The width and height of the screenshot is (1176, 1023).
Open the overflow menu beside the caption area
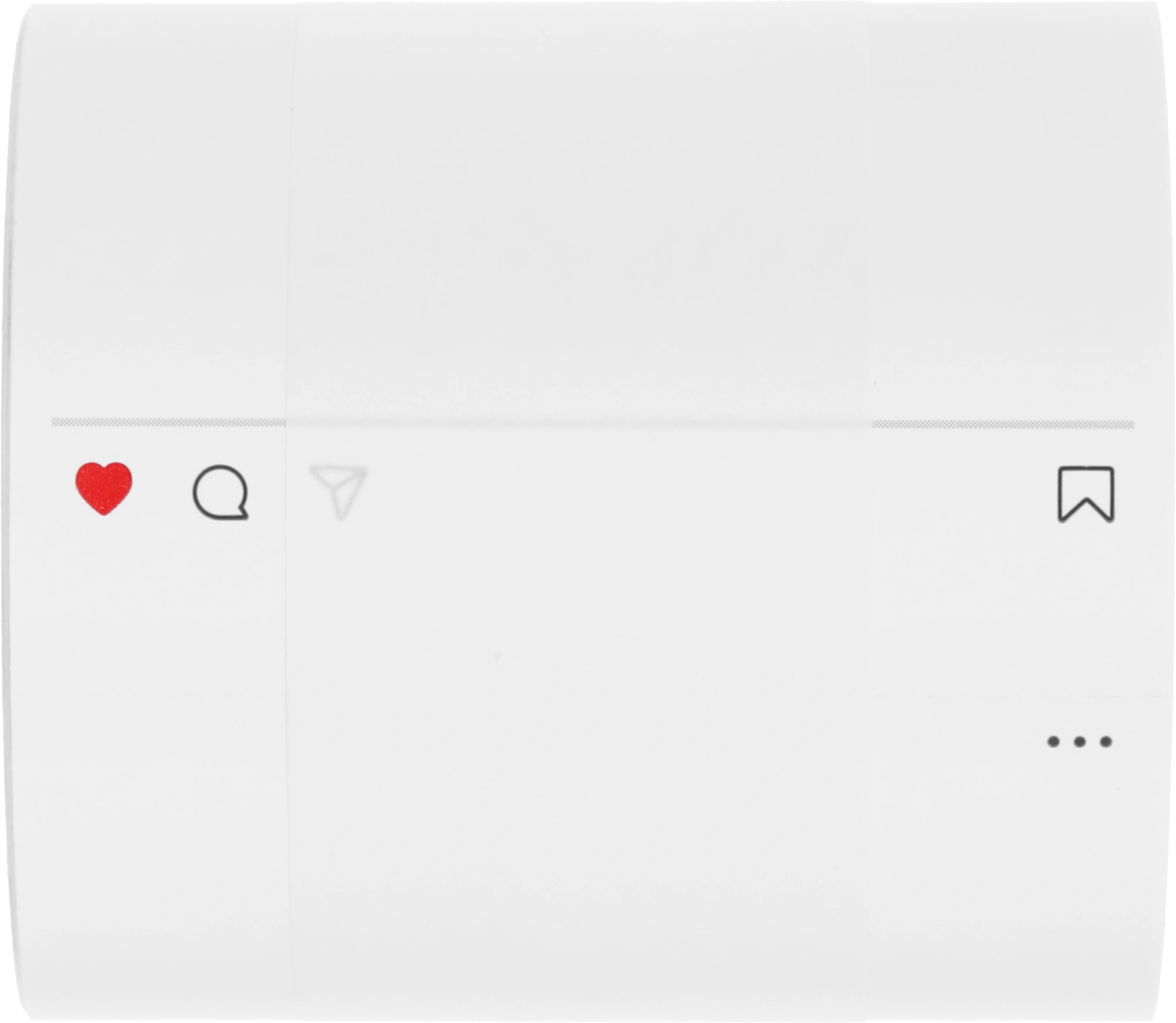click(x=1080, y=741)
